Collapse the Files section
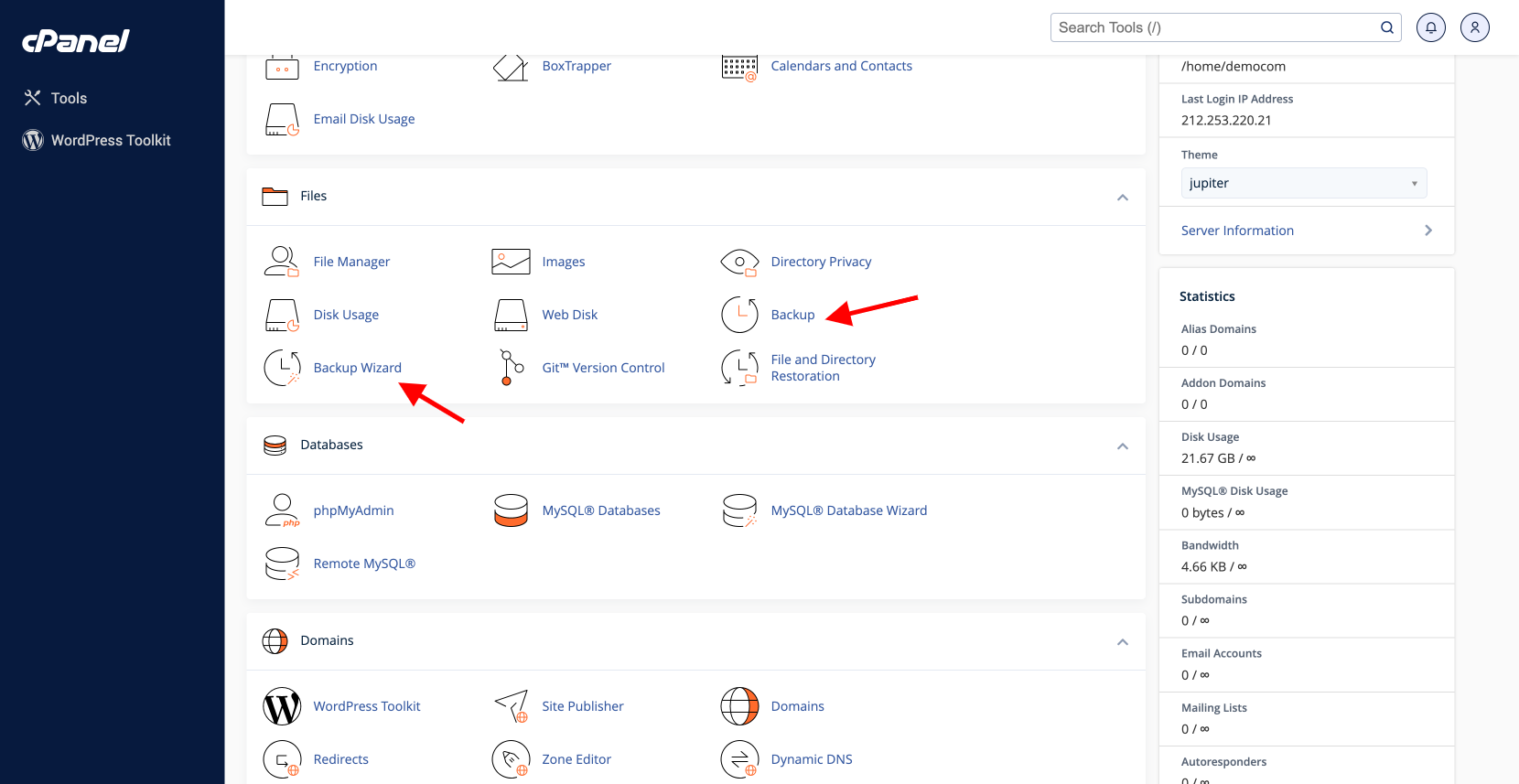 pos(1123,198)
